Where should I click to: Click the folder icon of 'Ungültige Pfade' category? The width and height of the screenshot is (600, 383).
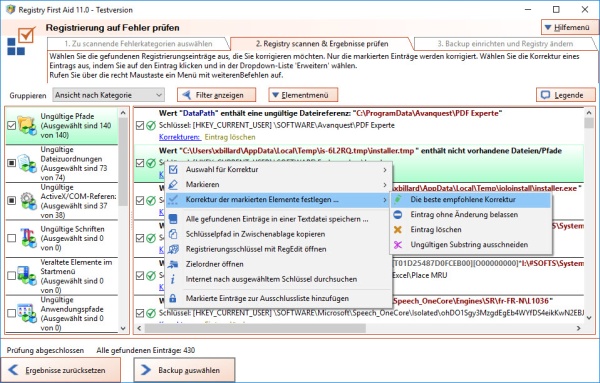pyautogui.click(x=27, y=125)
